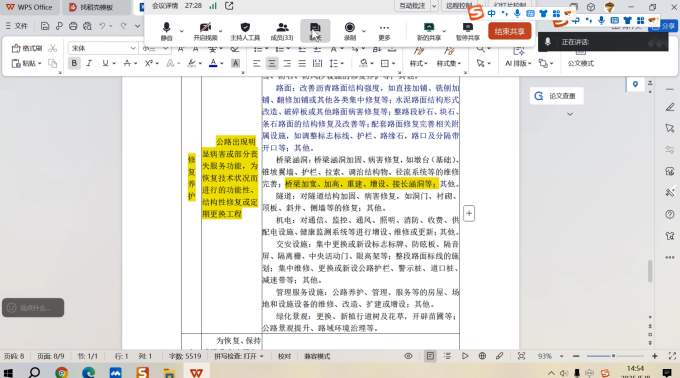Click the print preview icon

point(87,26)
